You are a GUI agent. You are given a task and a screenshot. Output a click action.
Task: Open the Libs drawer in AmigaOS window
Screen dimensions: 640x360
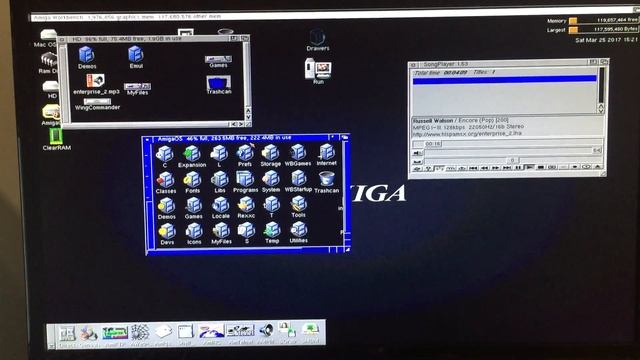[x=220, y=182]
